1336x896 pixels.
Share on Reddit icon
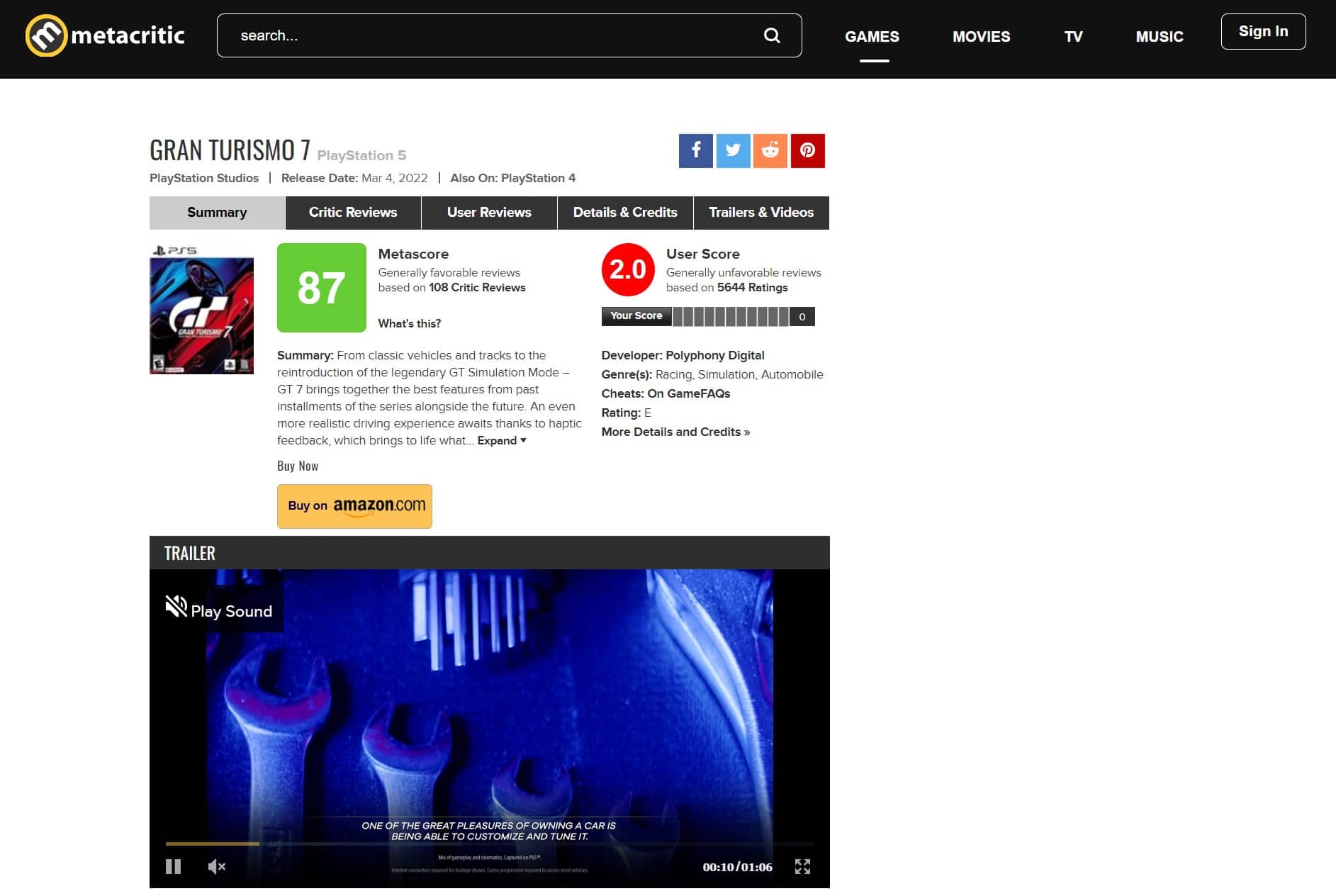[770, 150]
